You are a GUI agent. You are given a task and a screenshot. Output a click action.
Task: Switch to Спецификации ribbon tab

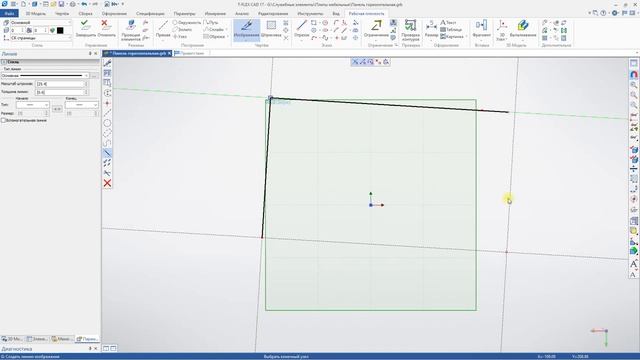tap(150, 13)
